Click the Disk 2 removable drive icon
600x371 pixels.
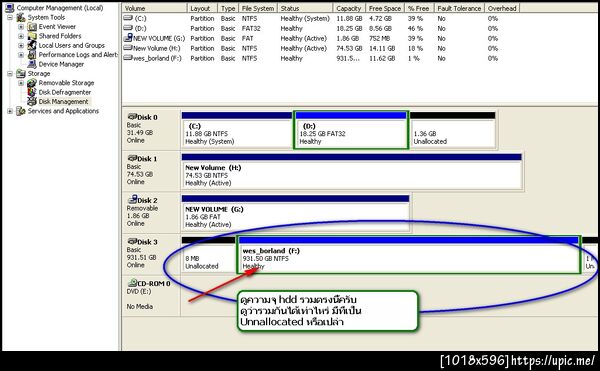132,199
